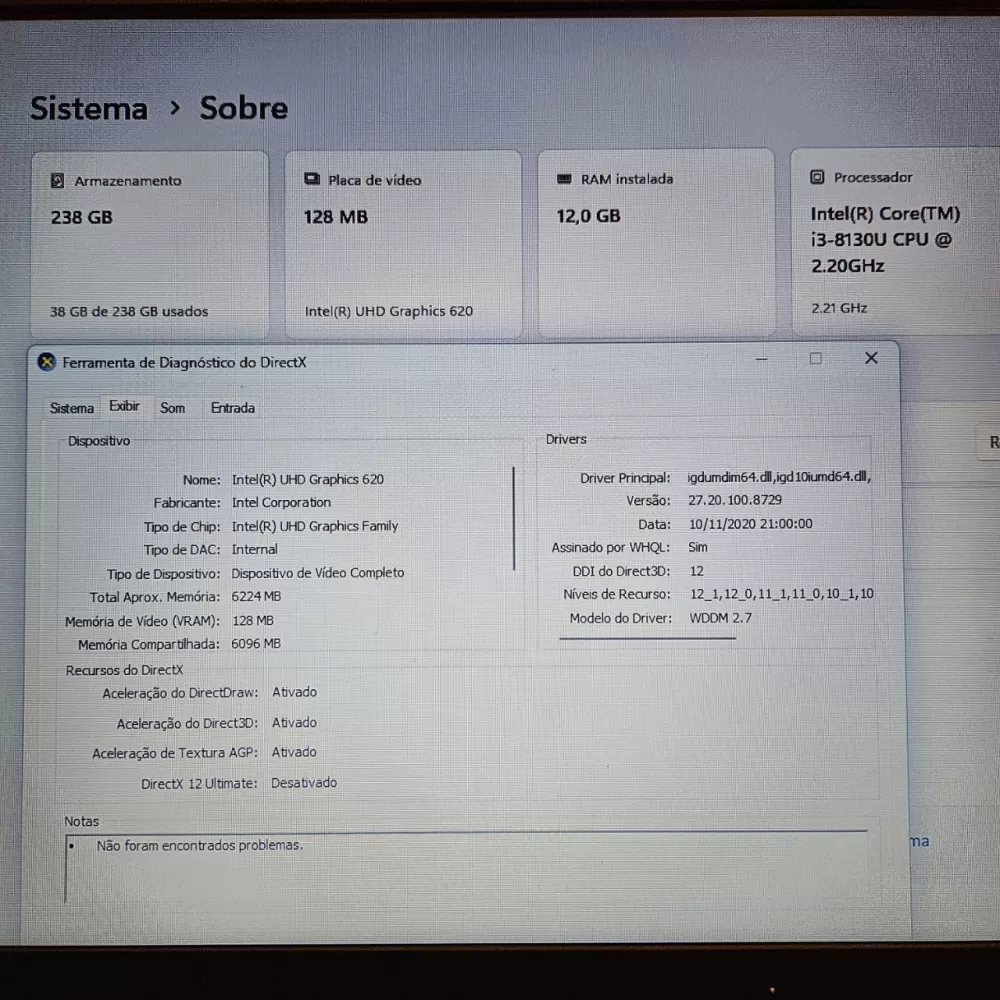Viewport: 1000px width, 1000px height.
Task: Select 'Dispositivo de Vídeo Completo' value
Action: pos(318,573)
